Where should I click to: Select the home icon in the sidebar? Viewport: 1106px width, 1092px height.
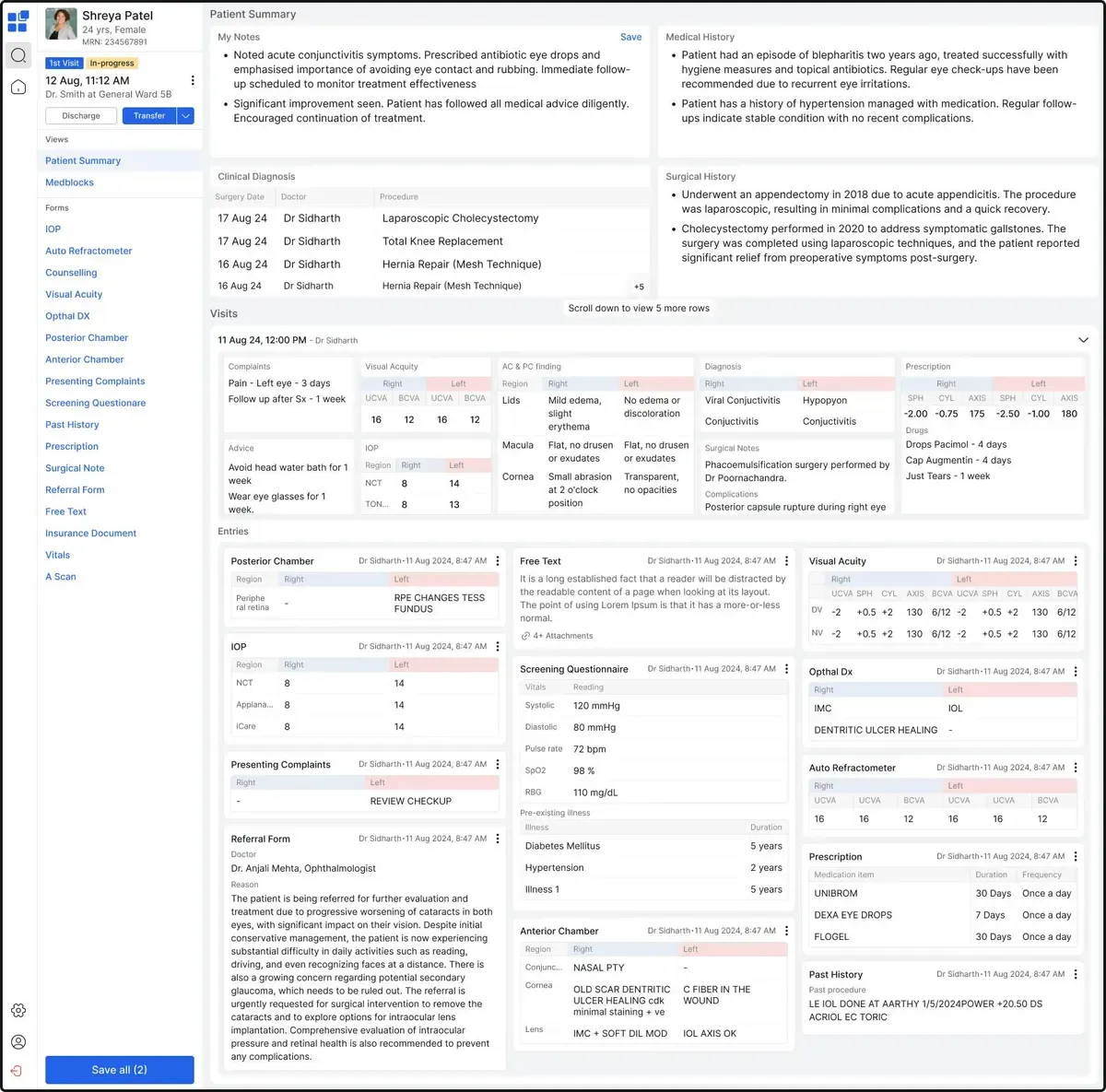coord(18,87)
